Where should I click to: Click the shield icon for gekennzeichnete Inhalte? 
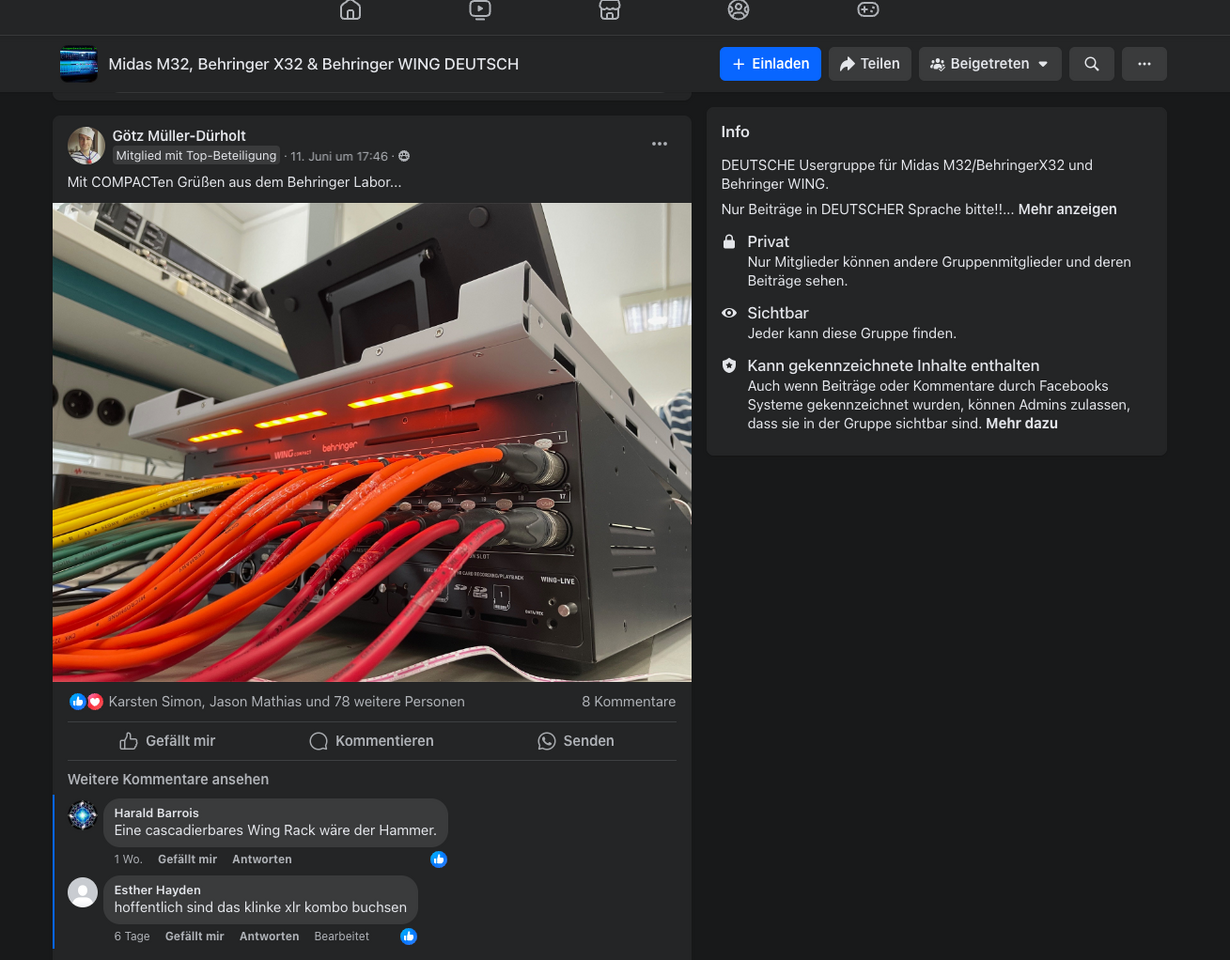729,366
